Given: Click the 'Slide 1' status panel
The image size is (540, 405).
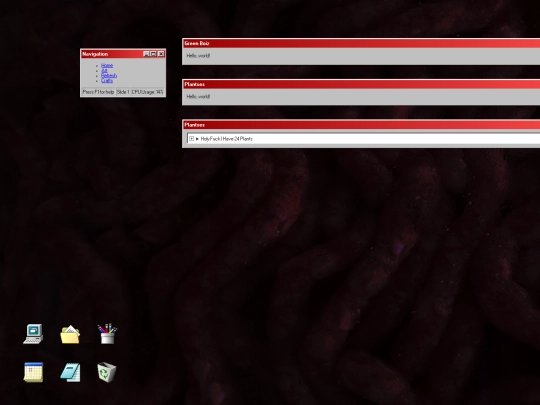Looking at the screenshot, I should point(123,92).
